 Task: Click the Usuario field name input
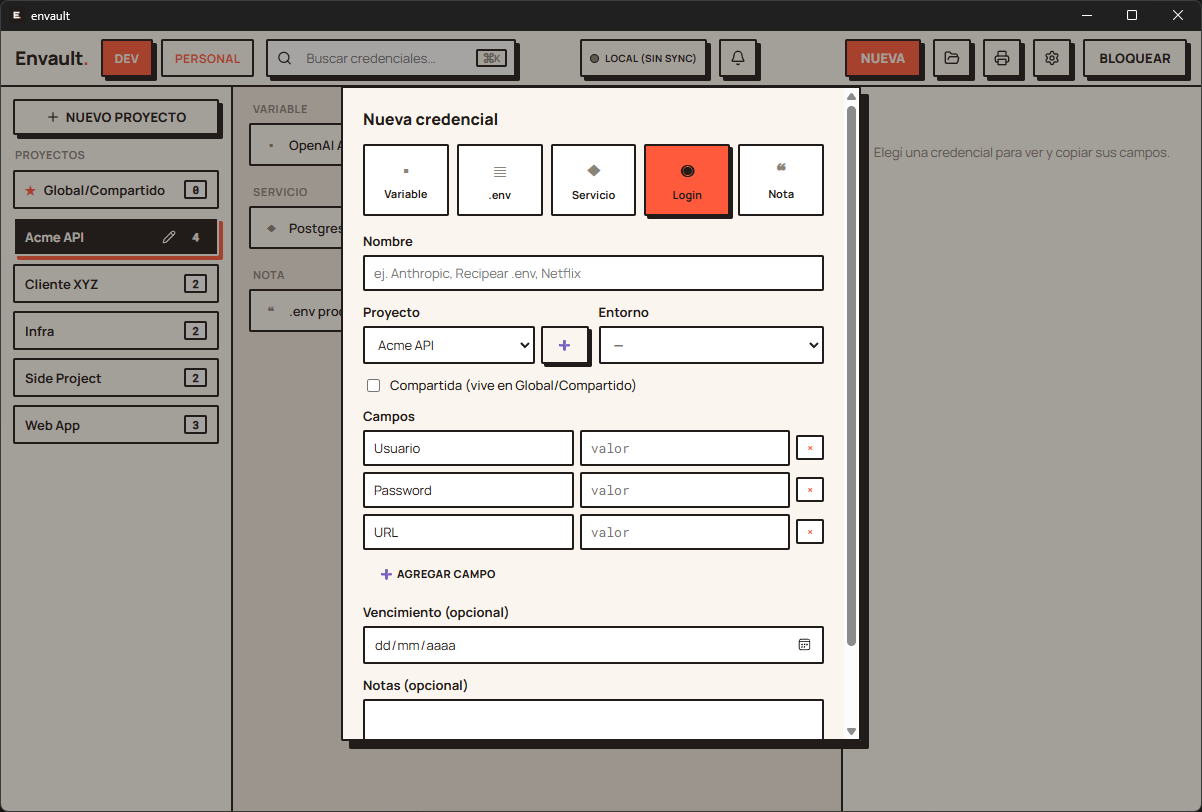click(x=468, y=448)
